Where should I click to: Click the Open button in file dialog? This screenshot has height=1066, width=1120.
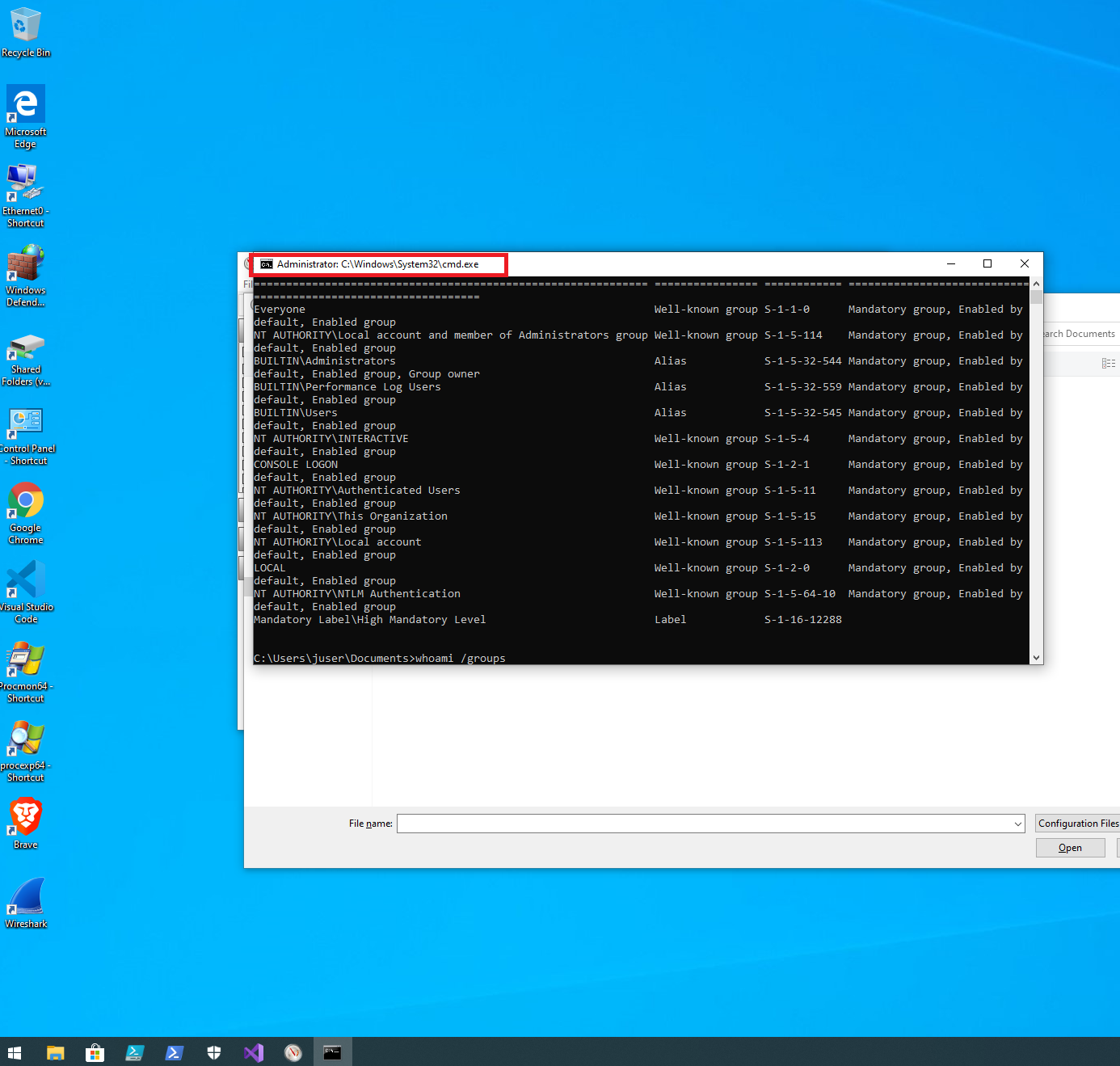(1070, 848)
